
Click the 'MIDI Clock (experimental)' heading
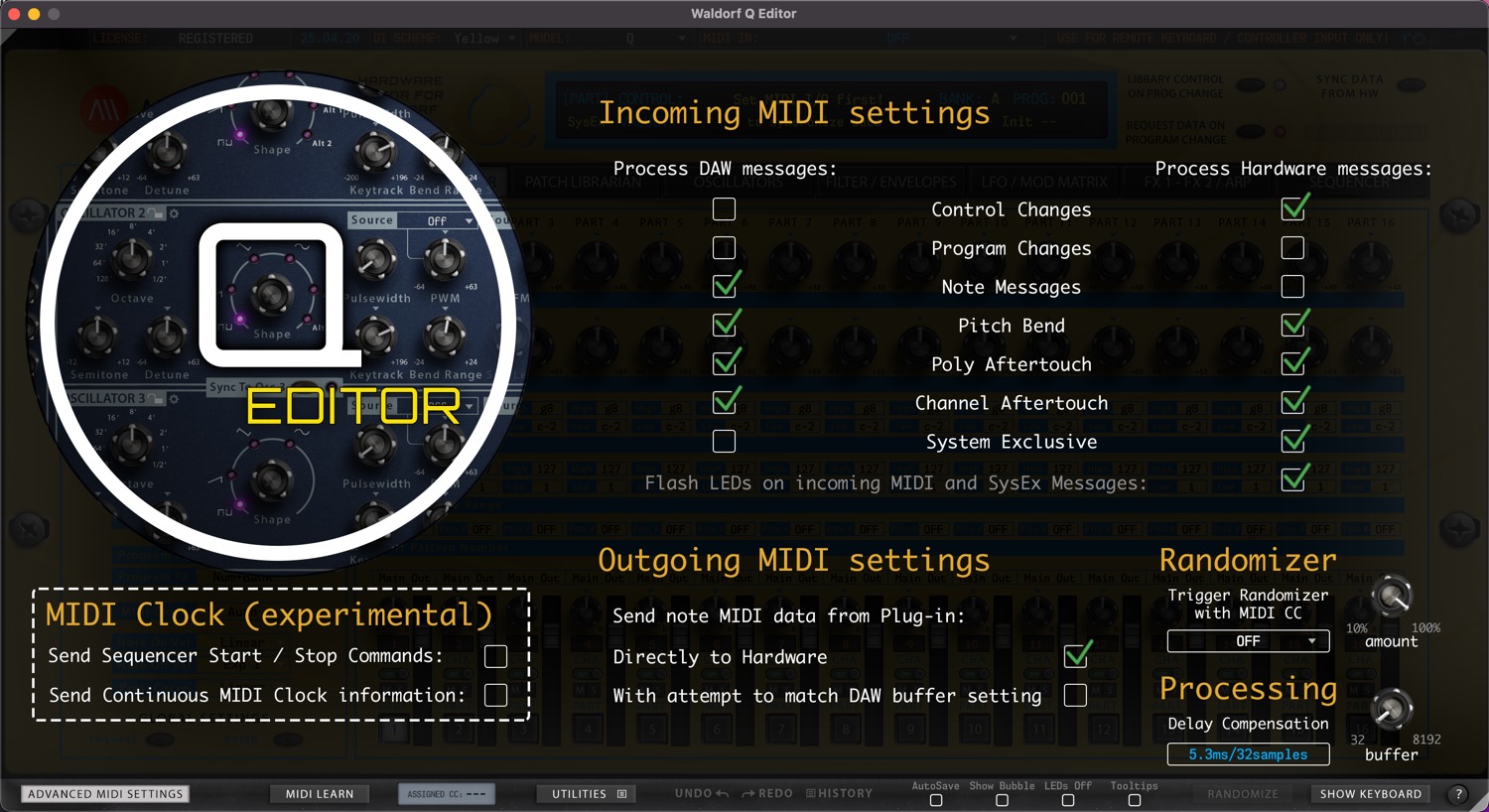pyautogui.click(x=269, y=615)
